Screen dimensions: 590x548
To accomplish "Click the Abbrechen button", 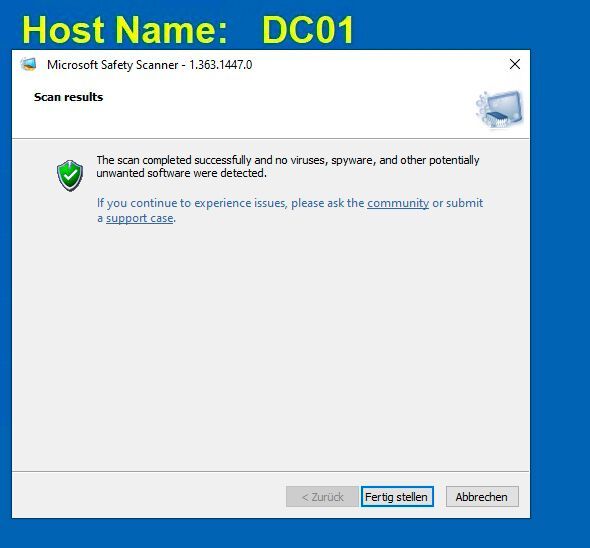I will (x=482, y=496).
